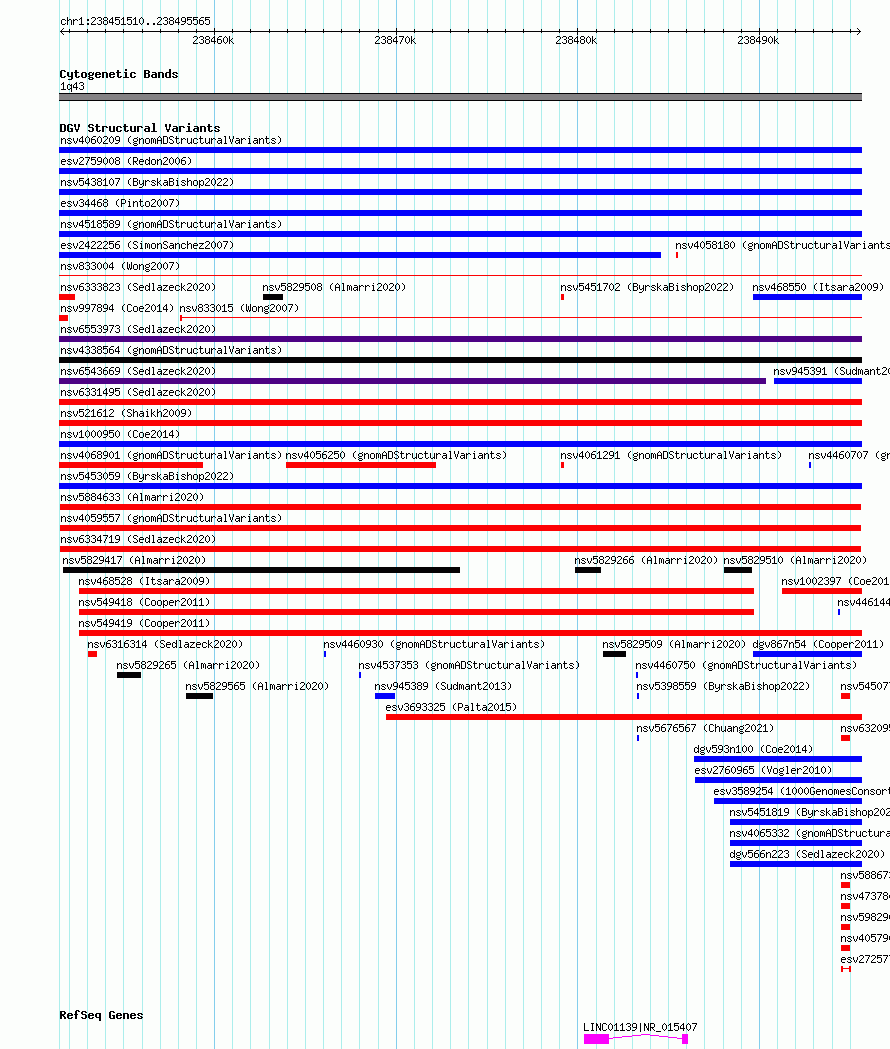This screenshot has height=1049, width=890.
Task: Click nsv5451819 ByrskaBishop label
Action: pos(810,812)
